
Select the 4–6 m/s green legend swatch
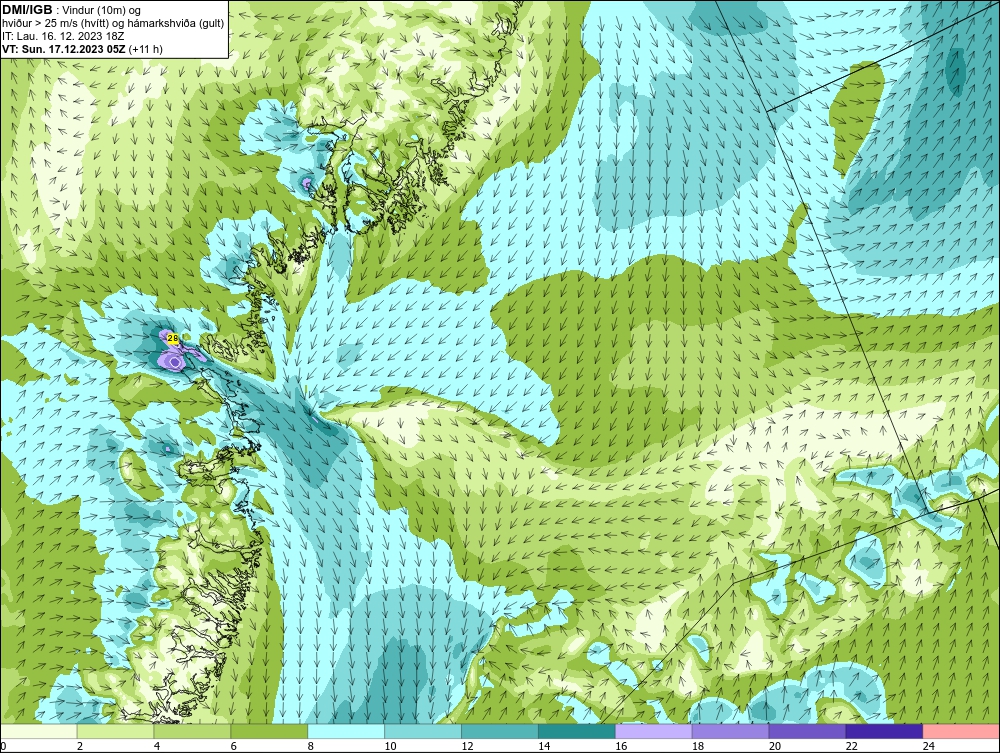tap(192, 731)
